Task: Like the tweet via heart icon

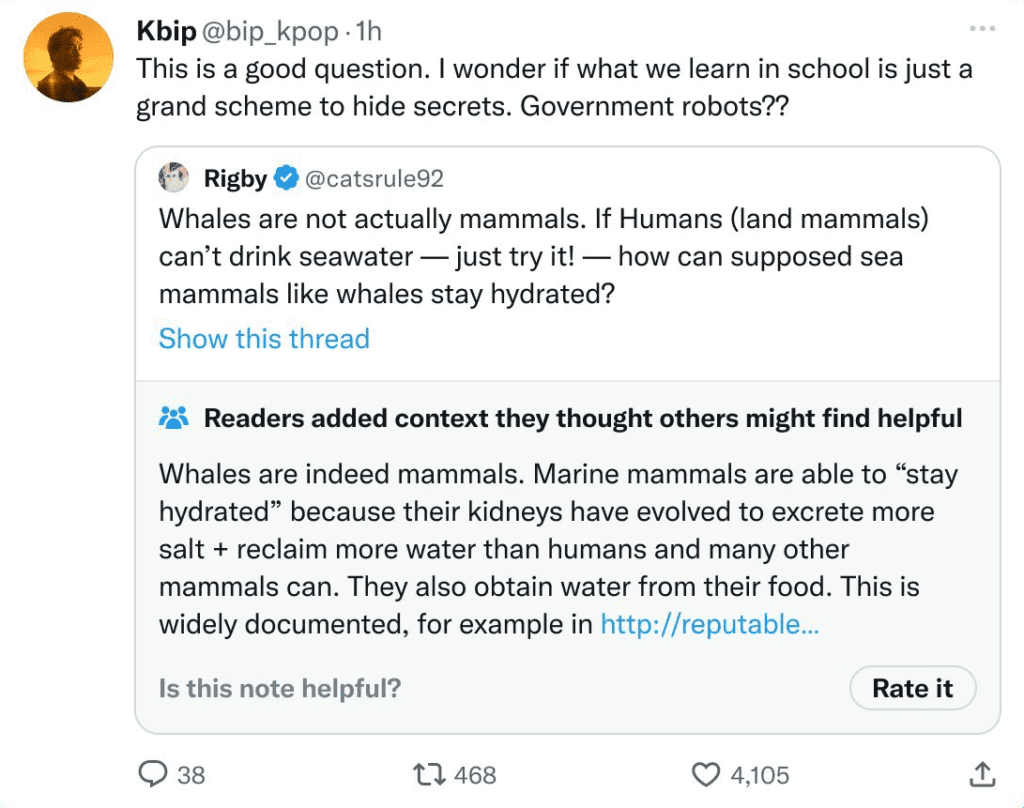Action: [707, 773]
